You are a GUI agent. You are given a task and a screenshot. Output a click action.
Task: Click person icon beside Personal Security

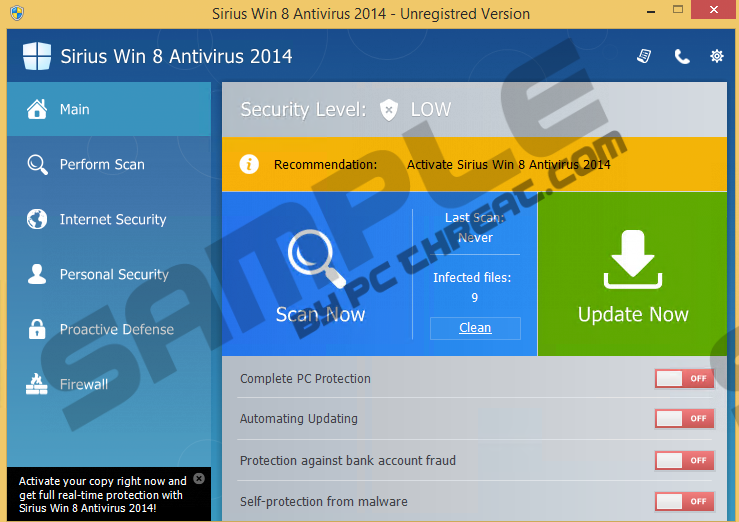[x=37, y=274]
